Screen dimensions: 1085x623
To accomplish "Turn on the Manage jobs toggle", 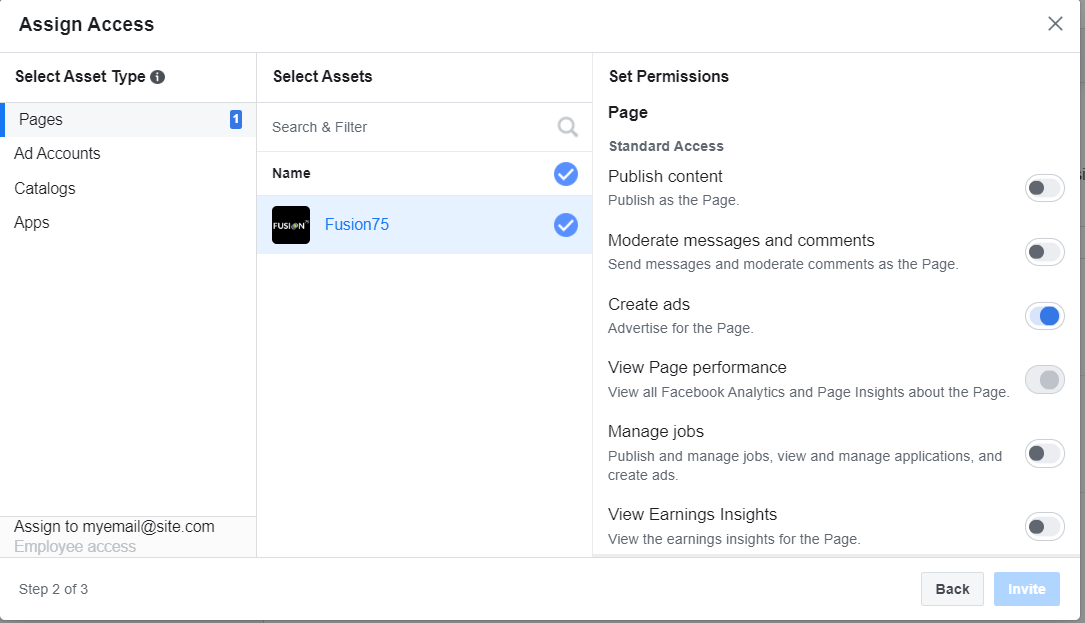I will (1044, 454).
